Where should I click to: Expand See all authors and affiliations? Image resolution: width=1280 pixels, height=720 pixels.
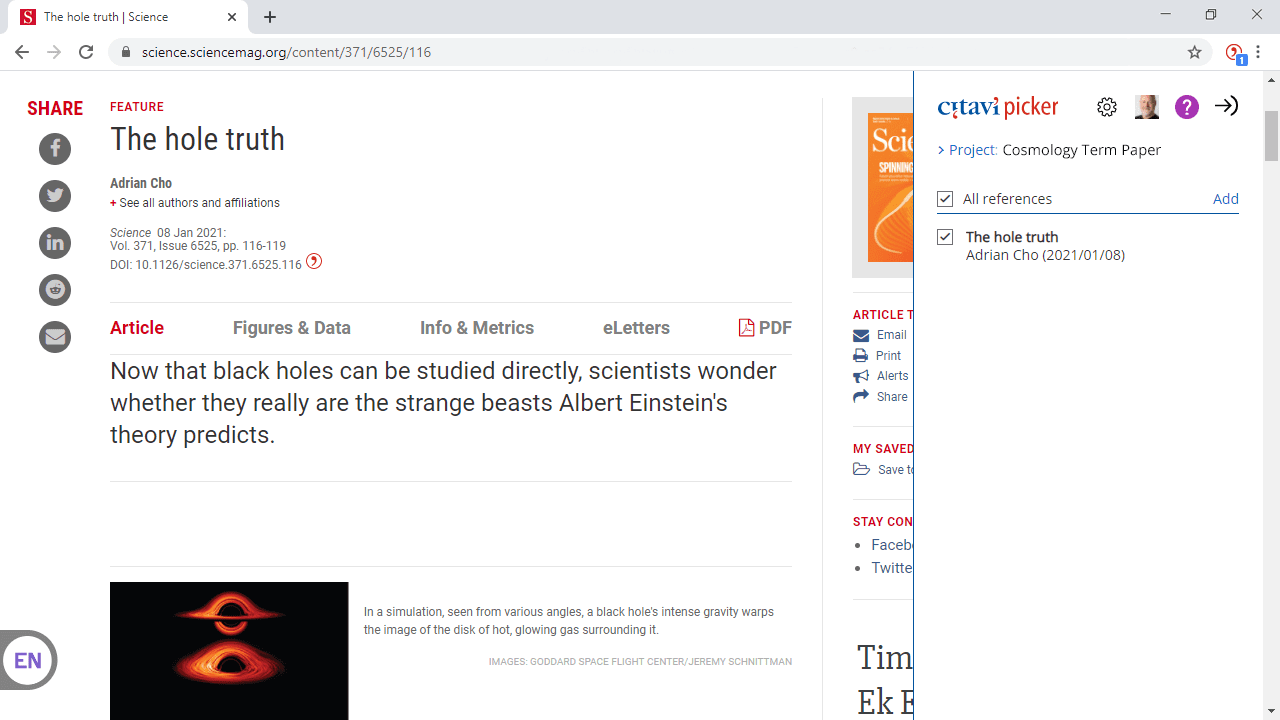[195, 203]
